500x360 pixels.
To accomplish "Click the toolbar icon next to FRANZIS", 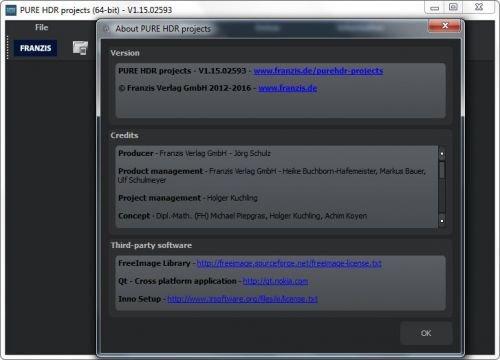I will 80,48.
